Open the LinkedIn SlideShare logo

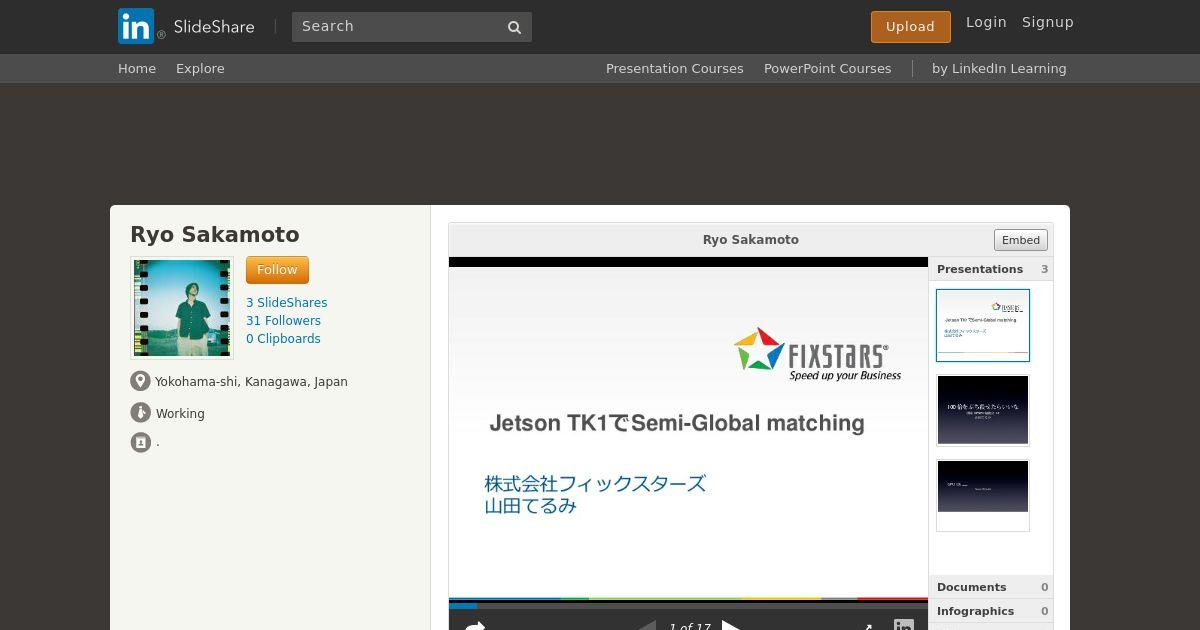click(x=186, y=26)
